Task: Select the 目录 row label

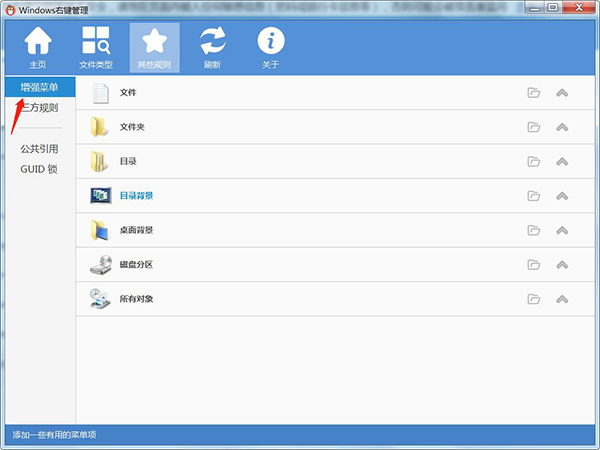Action: [128, 161]
